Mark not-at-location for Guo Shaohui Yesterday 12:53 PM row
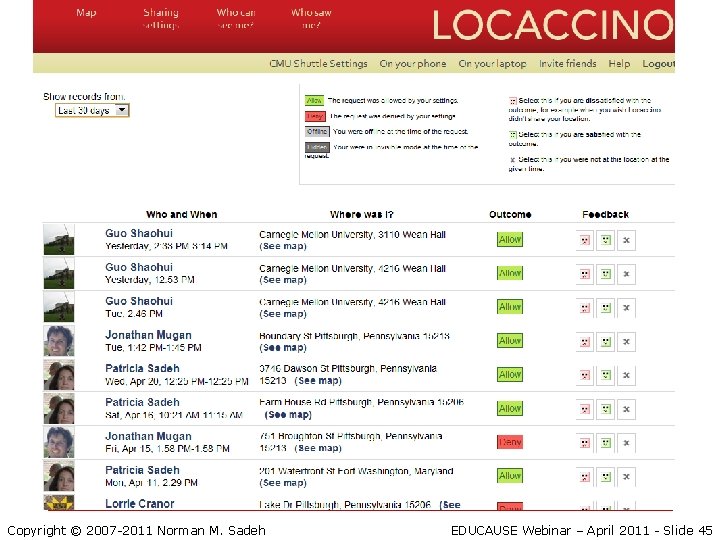 click(x=626, y=274)
